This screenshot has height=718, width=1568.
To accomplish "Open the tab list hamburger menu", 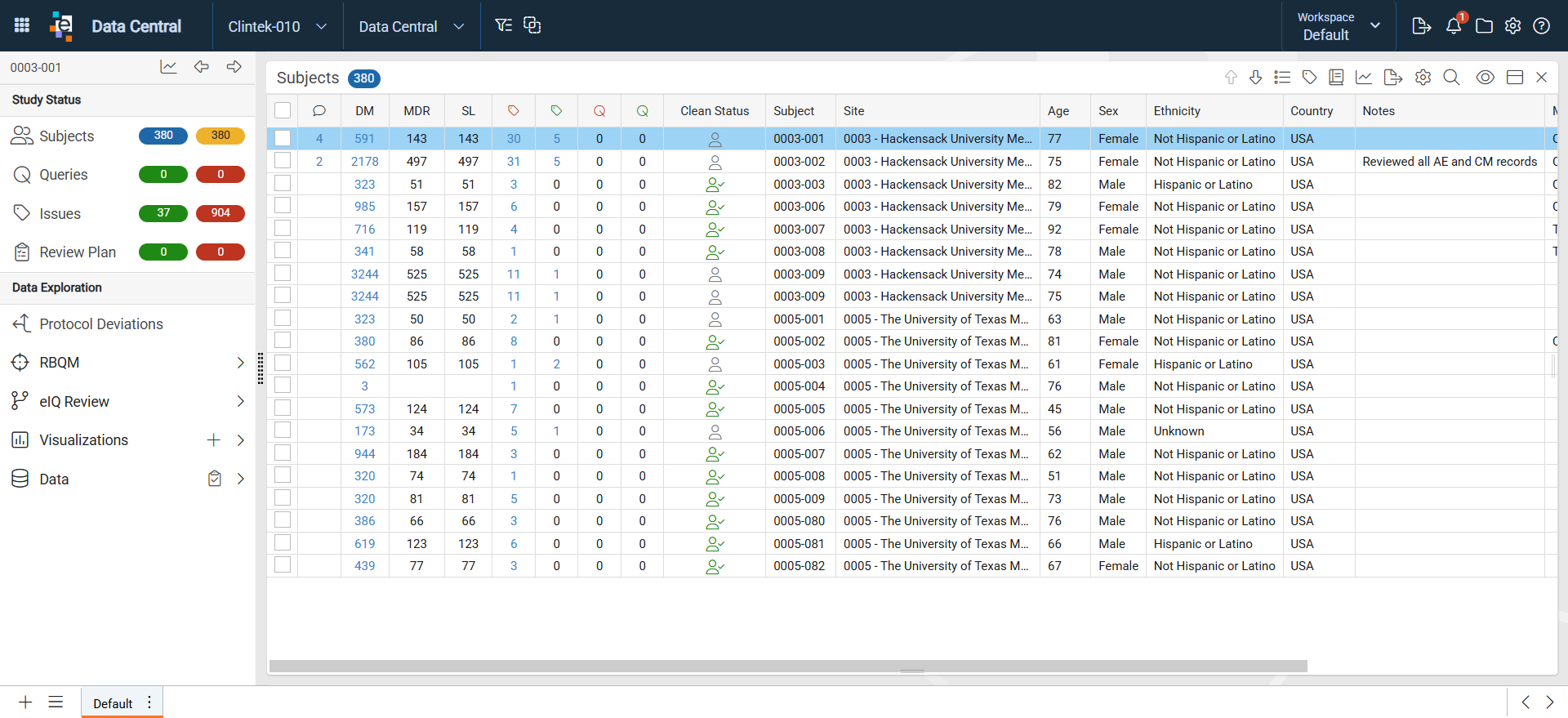I will coord(56,702).
